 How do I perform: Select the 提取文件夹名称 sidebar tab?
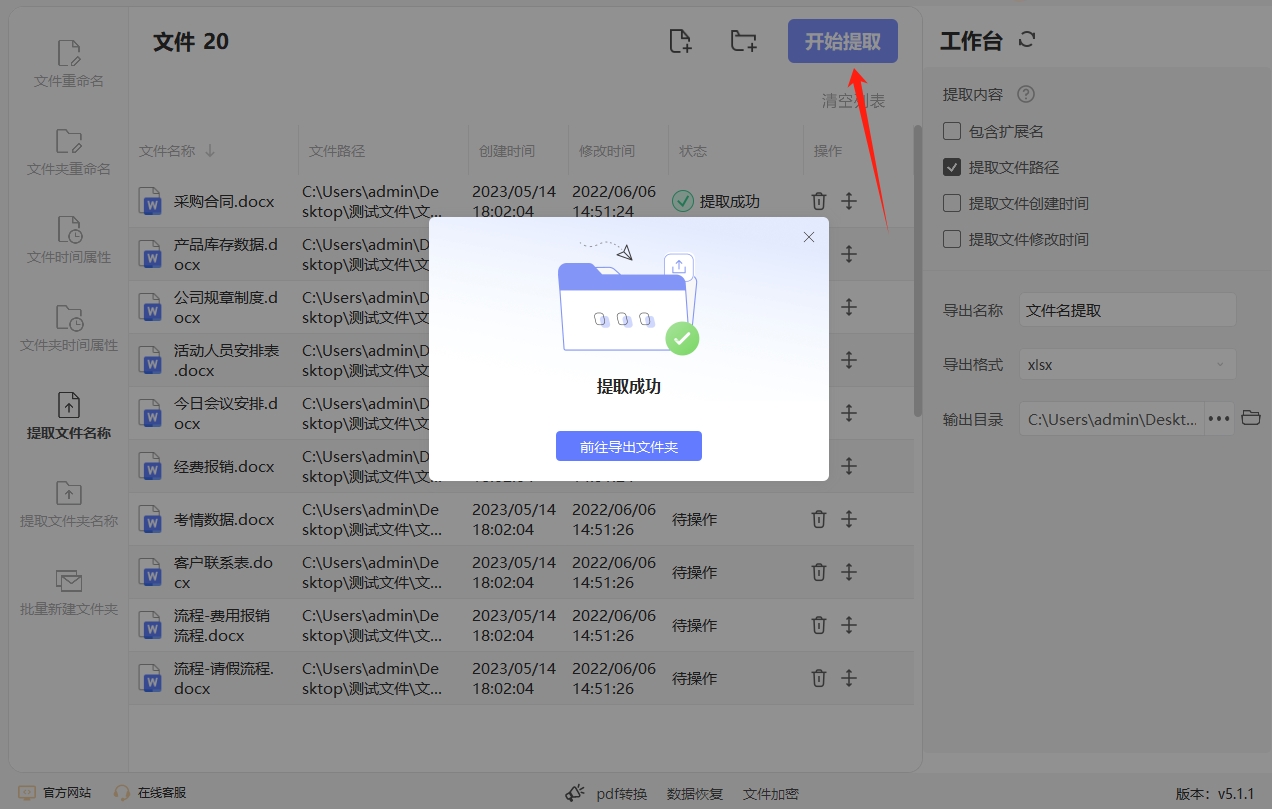point(69,504)
